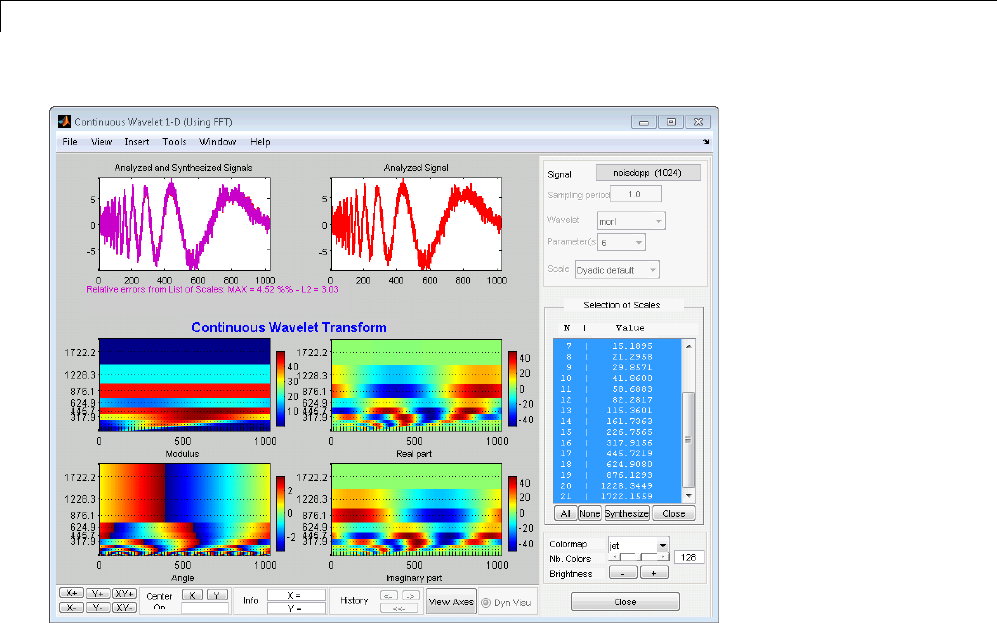Click the X- zoom out button
Screen dimensions: 997x623
coord(70,607)
